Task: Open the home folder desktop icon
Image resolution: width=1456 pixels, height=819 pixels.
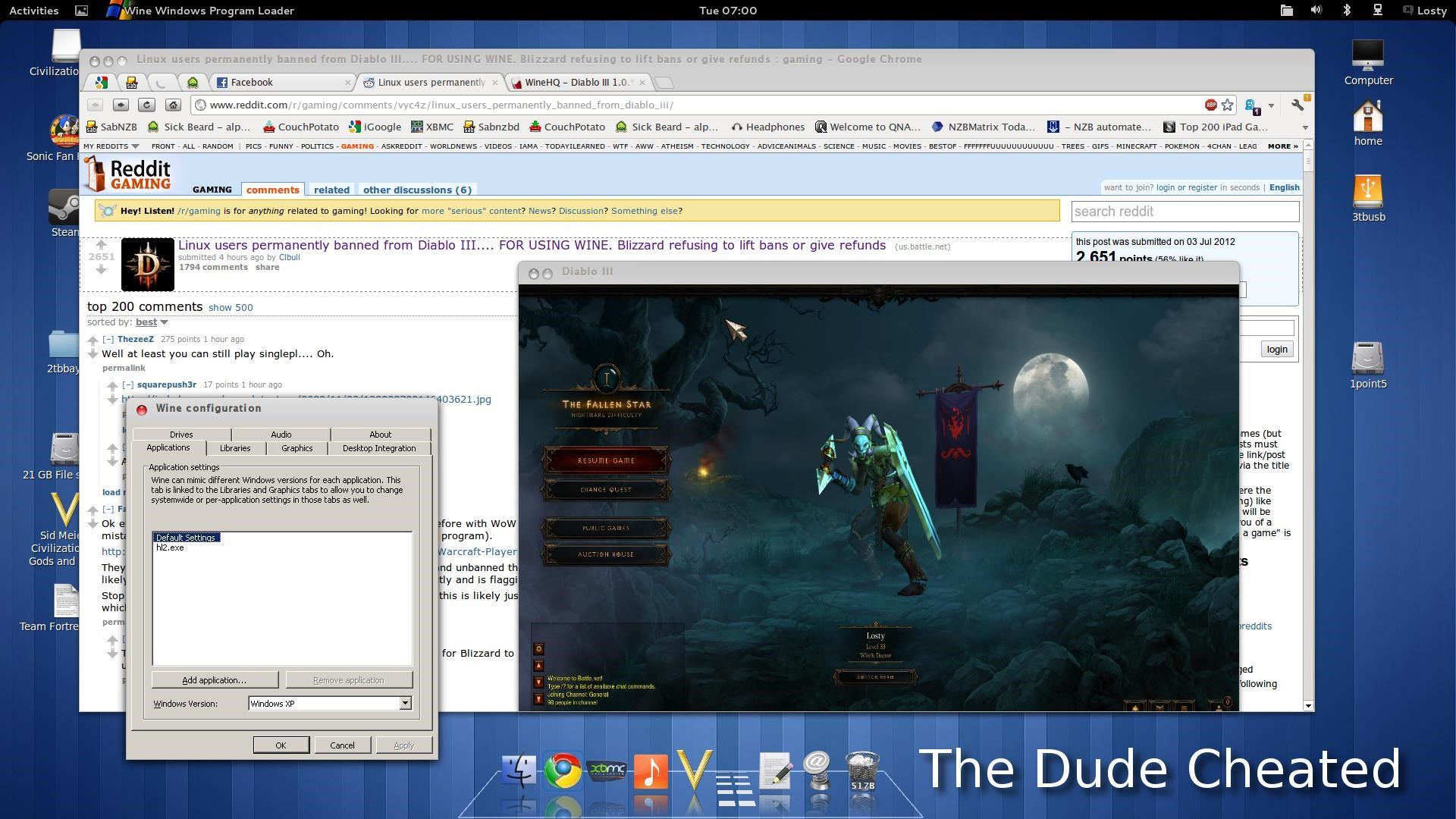Action: tap(1368, 123)
